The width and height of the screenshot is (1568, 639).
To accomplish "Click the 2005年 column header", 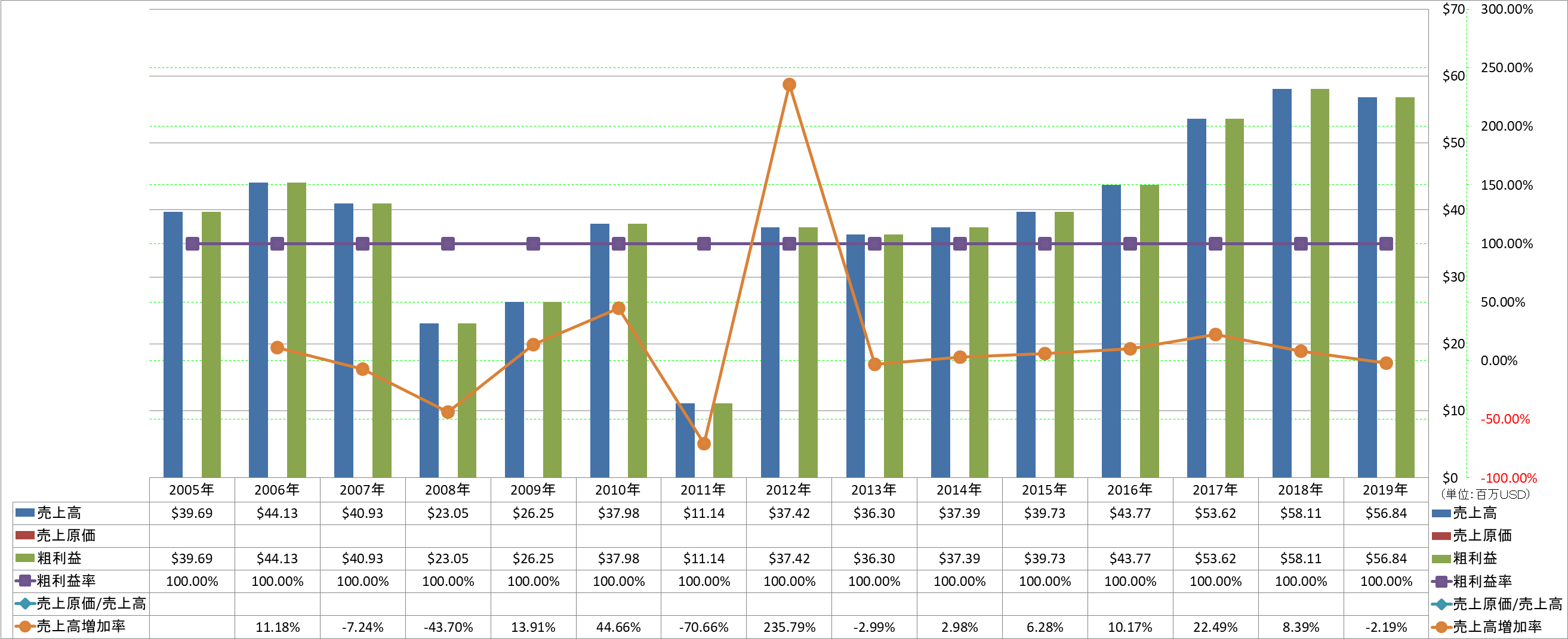I will click(x=192, y=490).
